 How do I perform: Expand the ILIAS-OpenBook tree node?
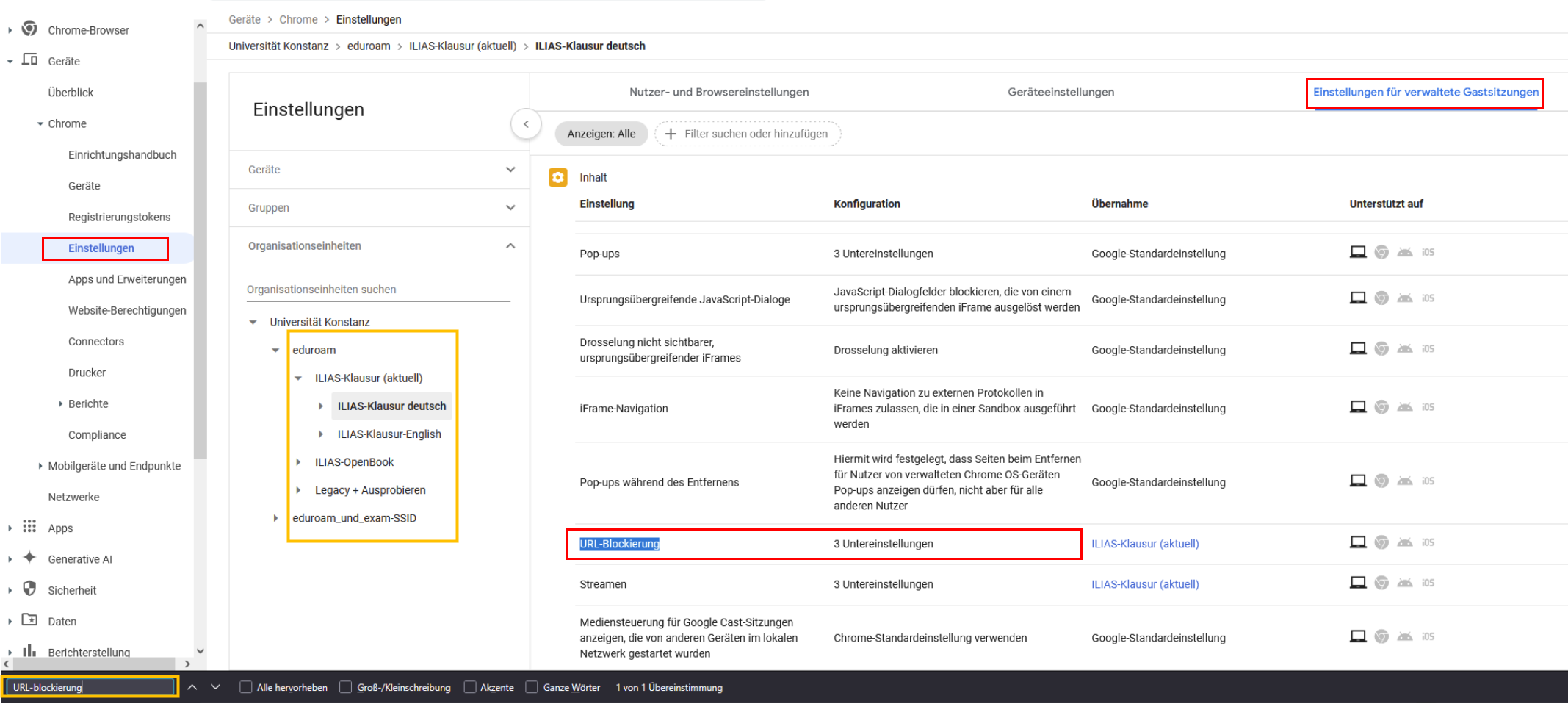(x=298, y=462)
